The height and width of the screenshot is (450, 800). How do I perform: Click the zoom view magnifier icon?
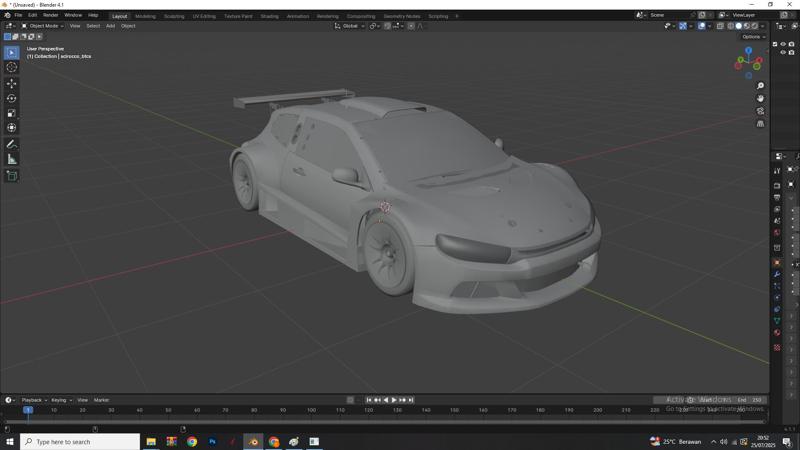(x=760, y=86)
